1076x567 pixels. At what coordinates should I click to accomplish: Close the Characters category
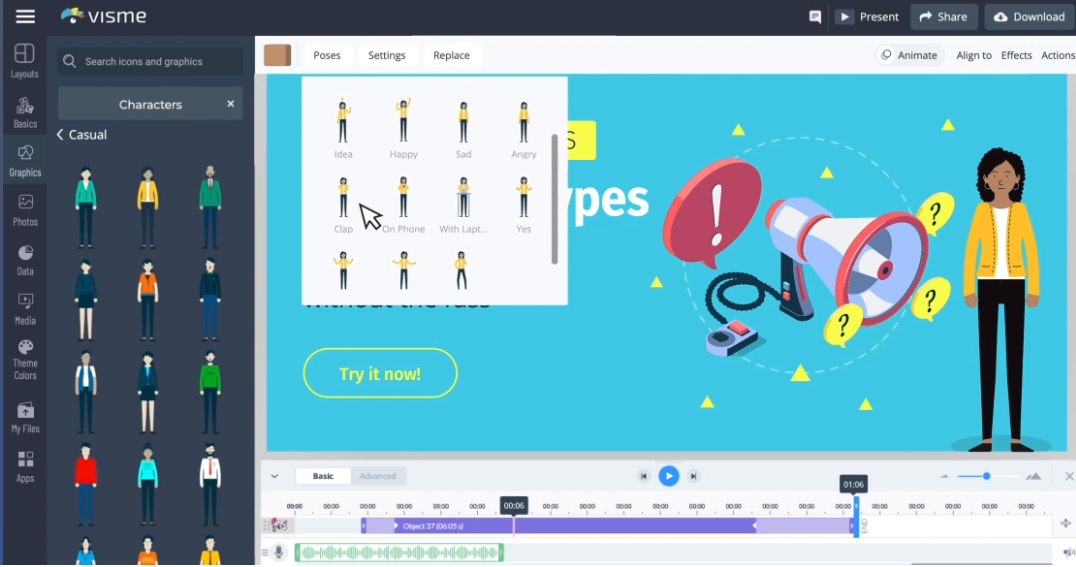pyautogui.click(x=231, y=104)
